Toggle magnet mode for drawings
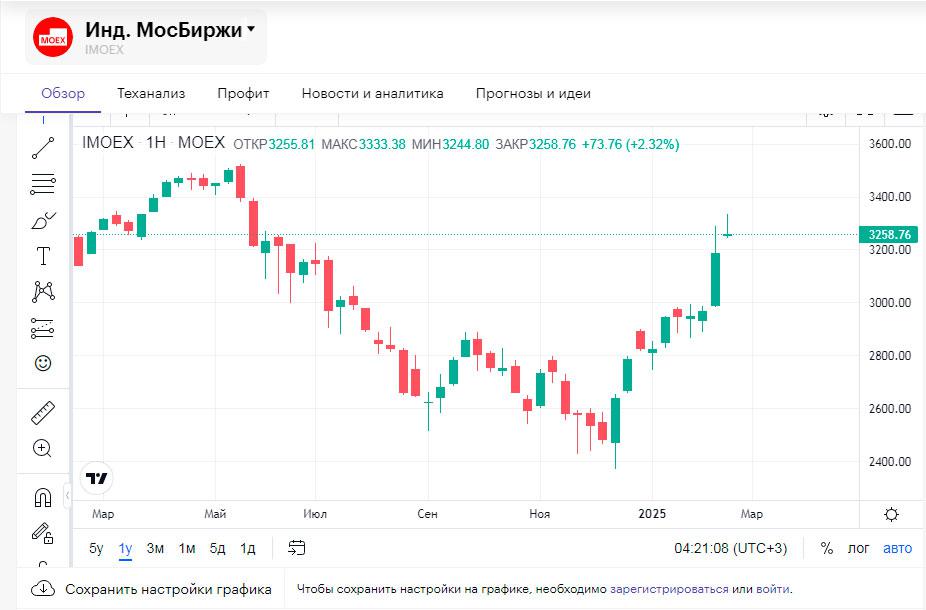Image resolution: width=926 pixels, height=610 pixels. 43,497
